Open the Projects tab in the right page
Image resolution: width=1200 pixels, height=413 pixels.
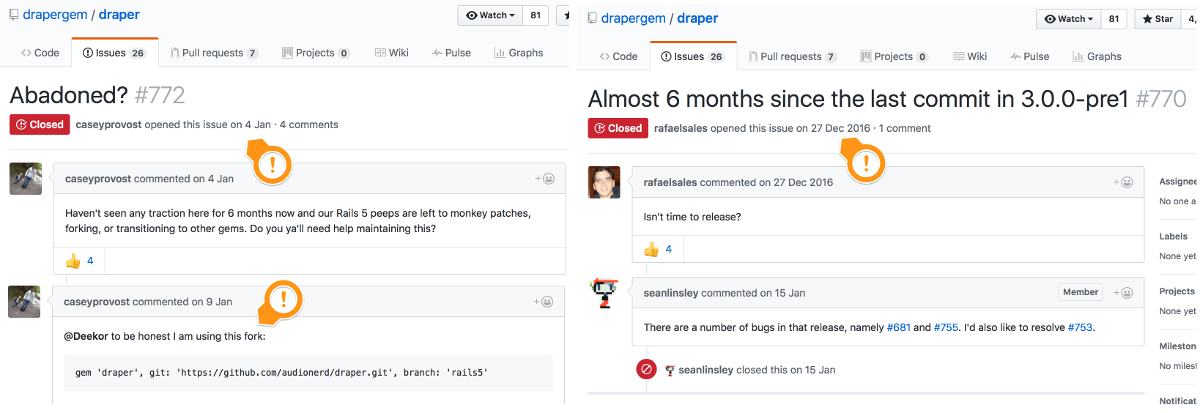pyautogui.click(x=894, y=56)
